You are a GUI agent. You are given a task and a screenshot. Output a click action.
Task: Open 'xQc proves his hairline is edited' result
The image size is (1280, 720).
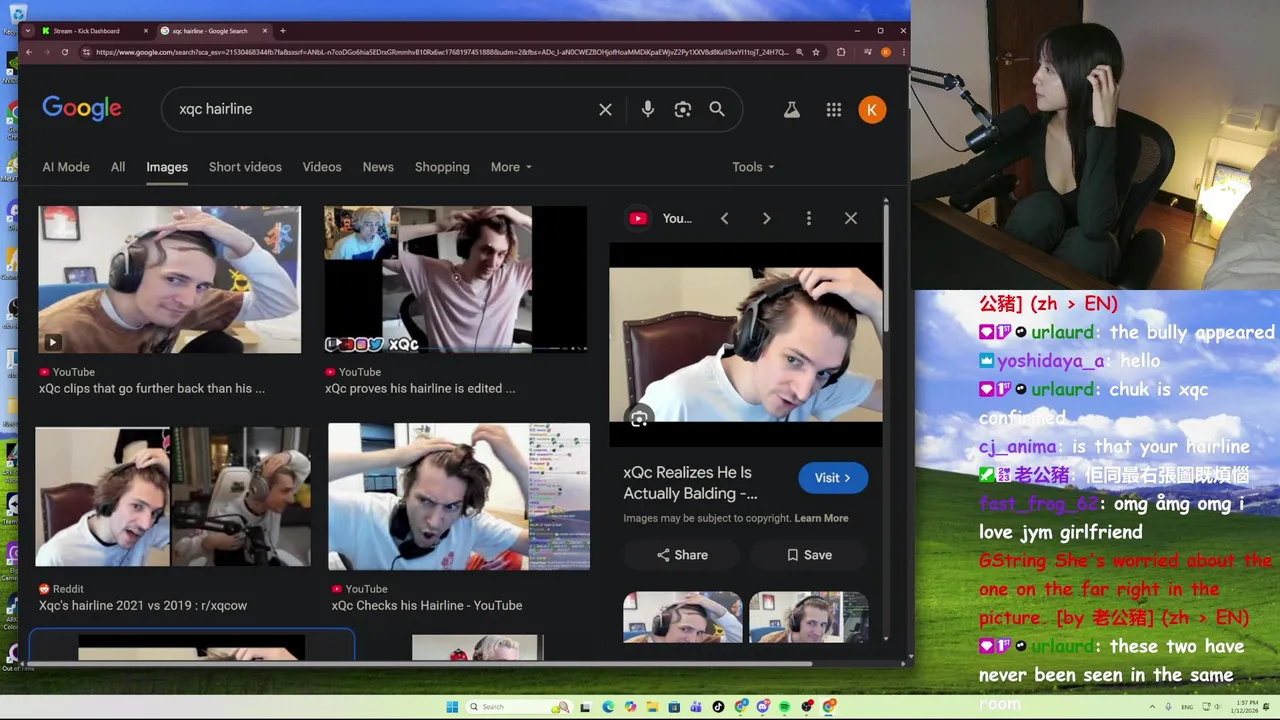(x=420, y=388)
